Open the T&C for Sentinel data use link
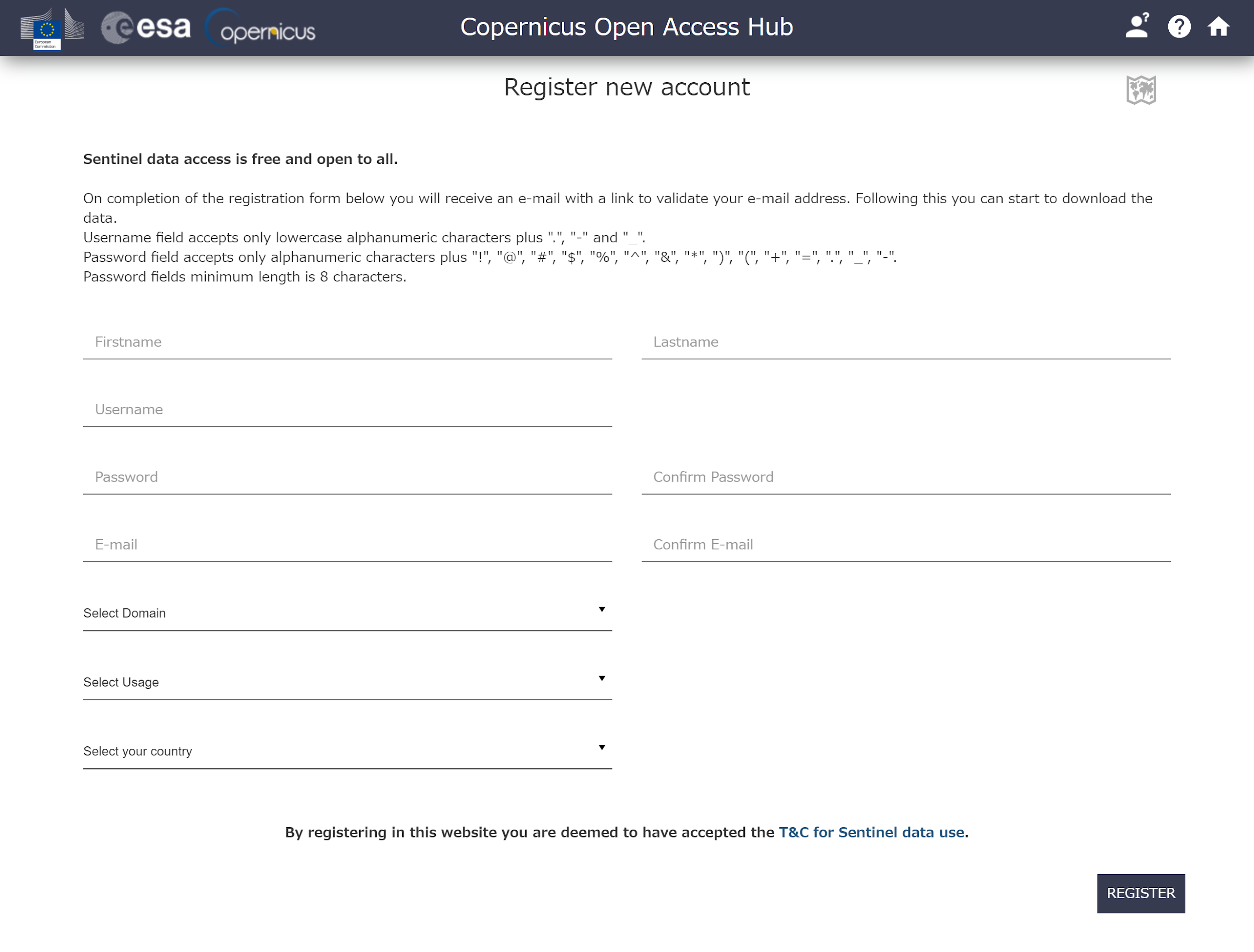 [x=871, y=832]
